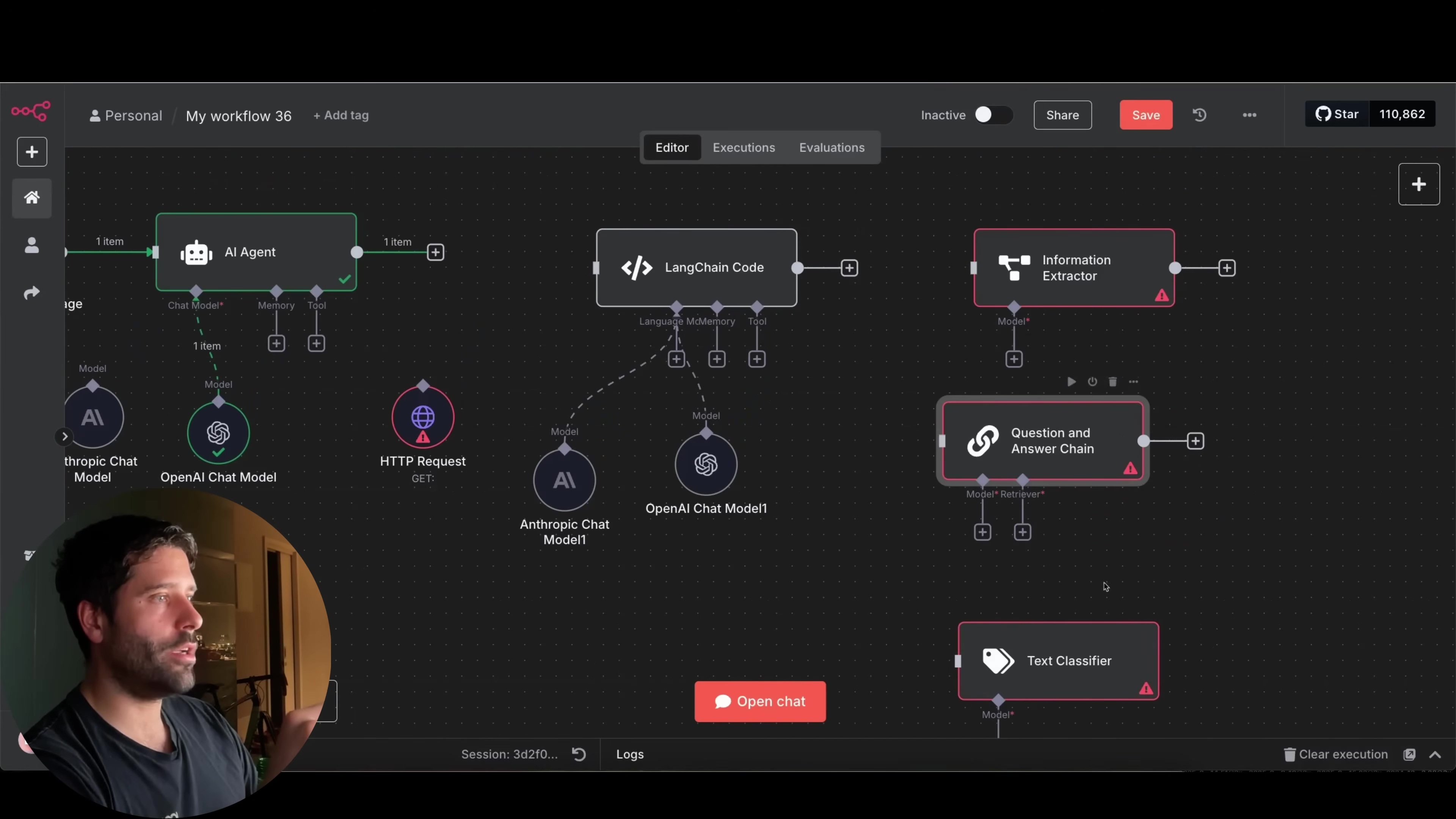Add a Tool sub-node to AI Agent
The width and height of the screenshot is (1456, 819).
click(316, 343)
